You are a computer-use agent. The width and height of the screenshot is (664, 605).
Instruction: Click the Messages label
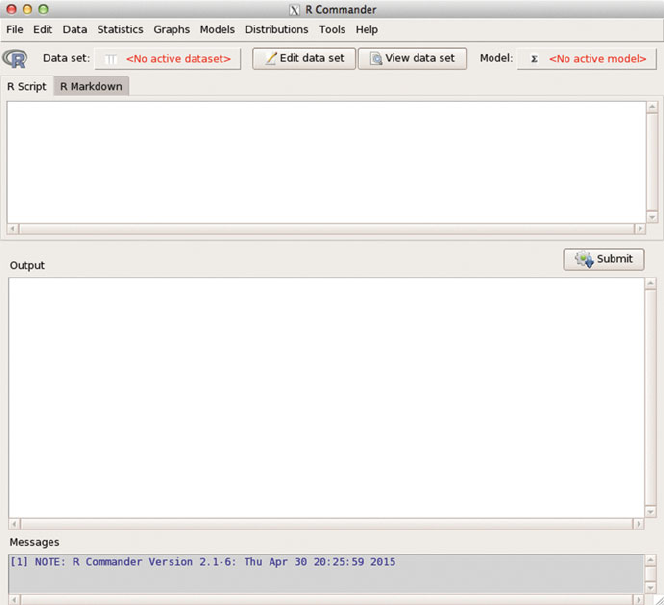[34, 542]
